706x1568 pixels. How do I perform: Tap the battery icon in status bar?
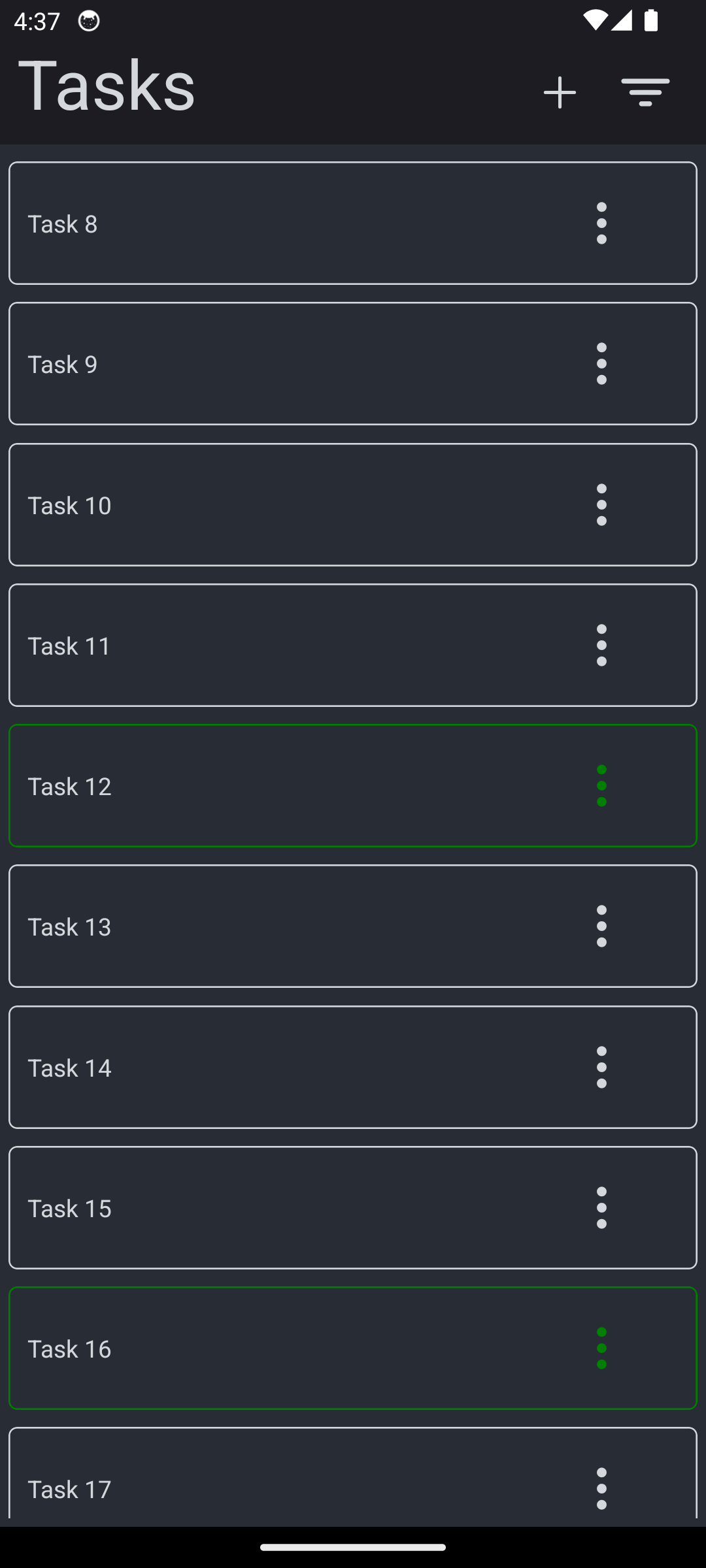coord(650,21)
